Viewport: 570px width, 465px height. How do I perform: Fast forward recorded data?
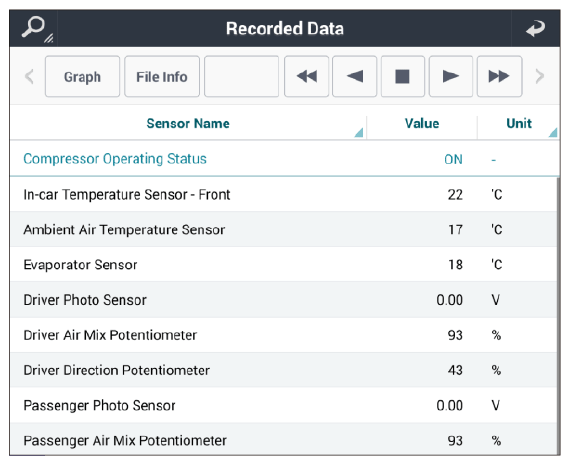(x=499, y=76)
